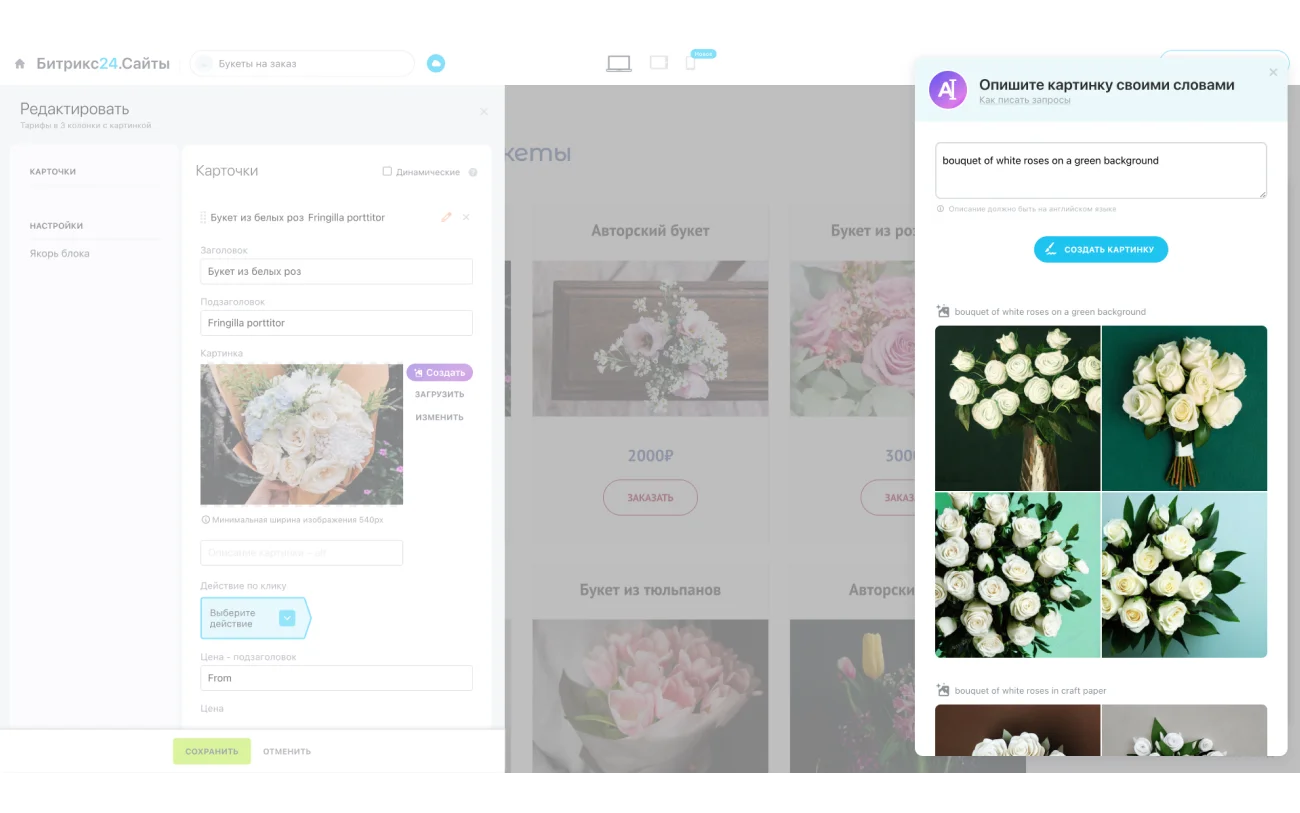This screenshot has height=813, width=1300.
Task: Click purple Создать AI image button
Action: [440, 372]
